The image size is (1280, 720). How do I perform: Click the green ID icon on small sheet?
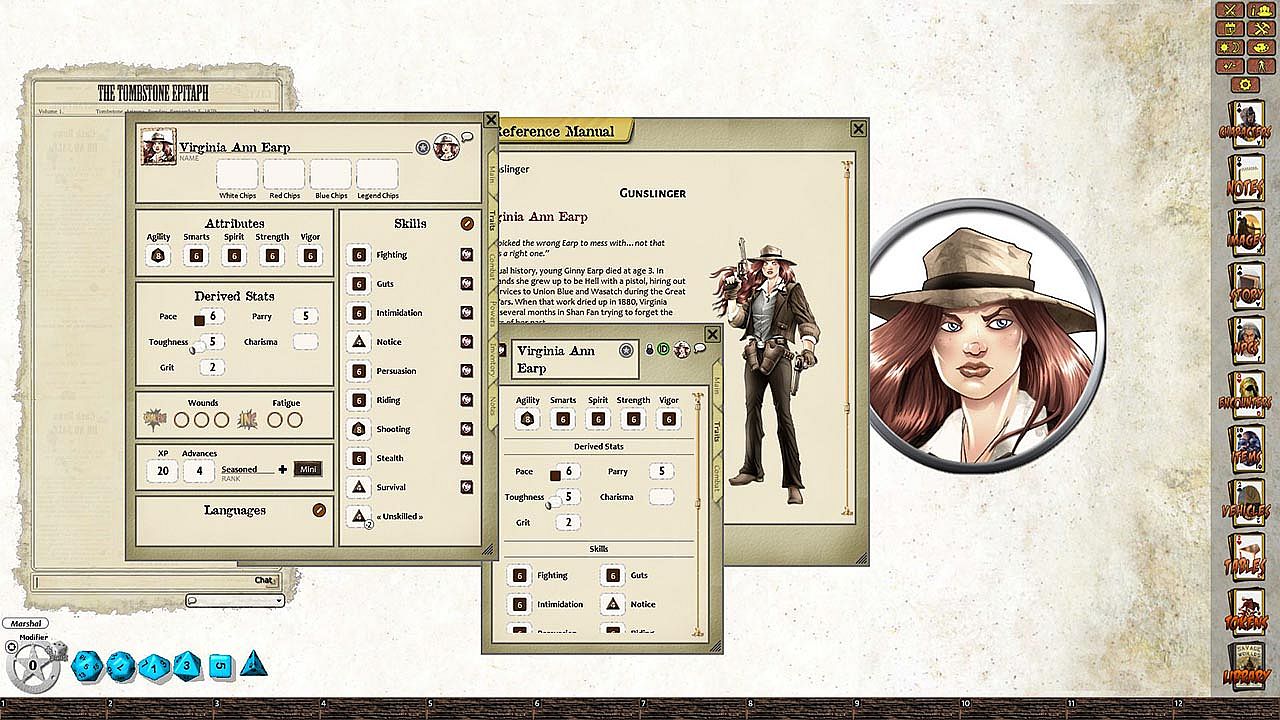click(x=663, y=350)
